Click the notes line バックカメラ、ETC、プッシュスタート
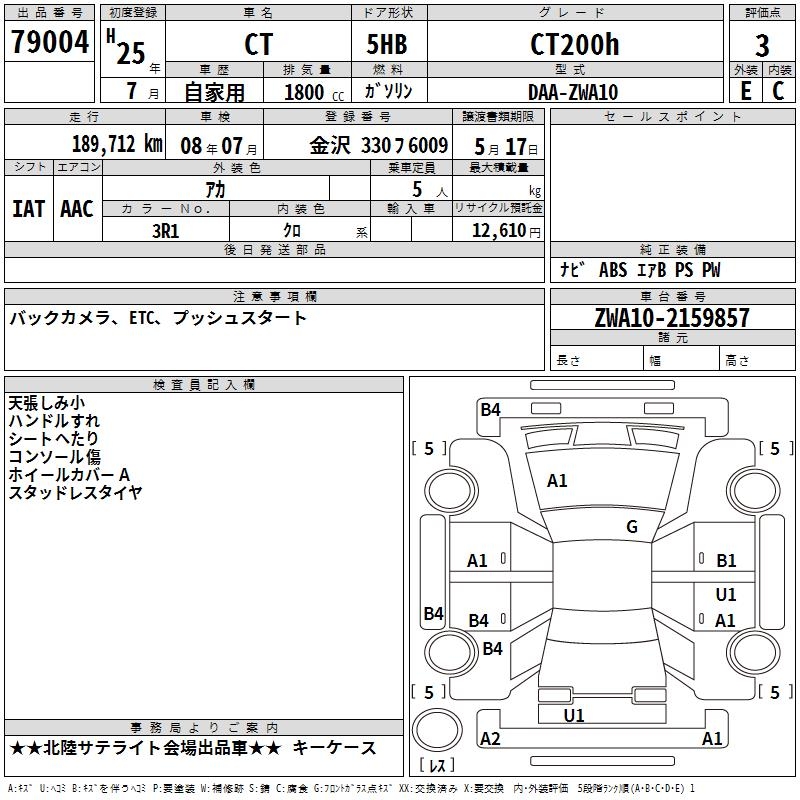800x800 pixels. click(x=158, y=318)
